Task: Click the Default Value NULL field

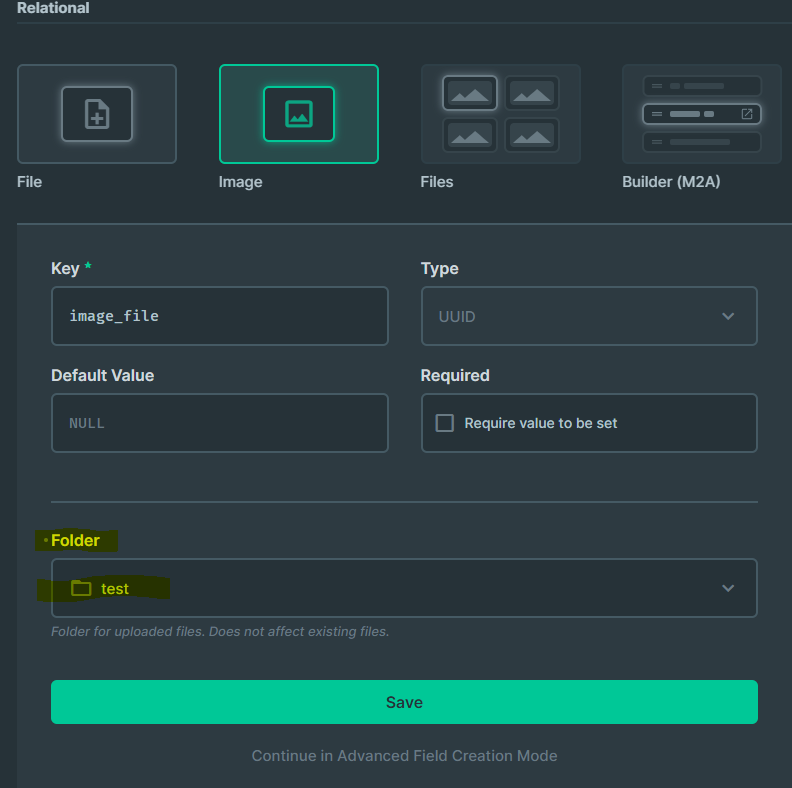Action: pyautogui.click(x=220, y=423)
